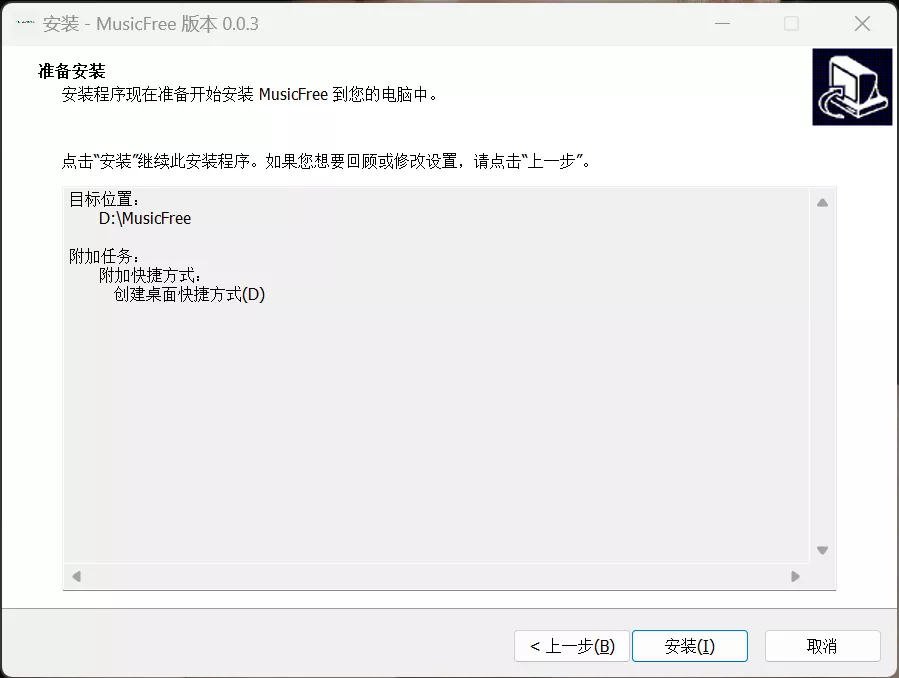Click the horizontal scrollbar left arrow
Viewport: 899px width, 678px height.
coord(77,576)
